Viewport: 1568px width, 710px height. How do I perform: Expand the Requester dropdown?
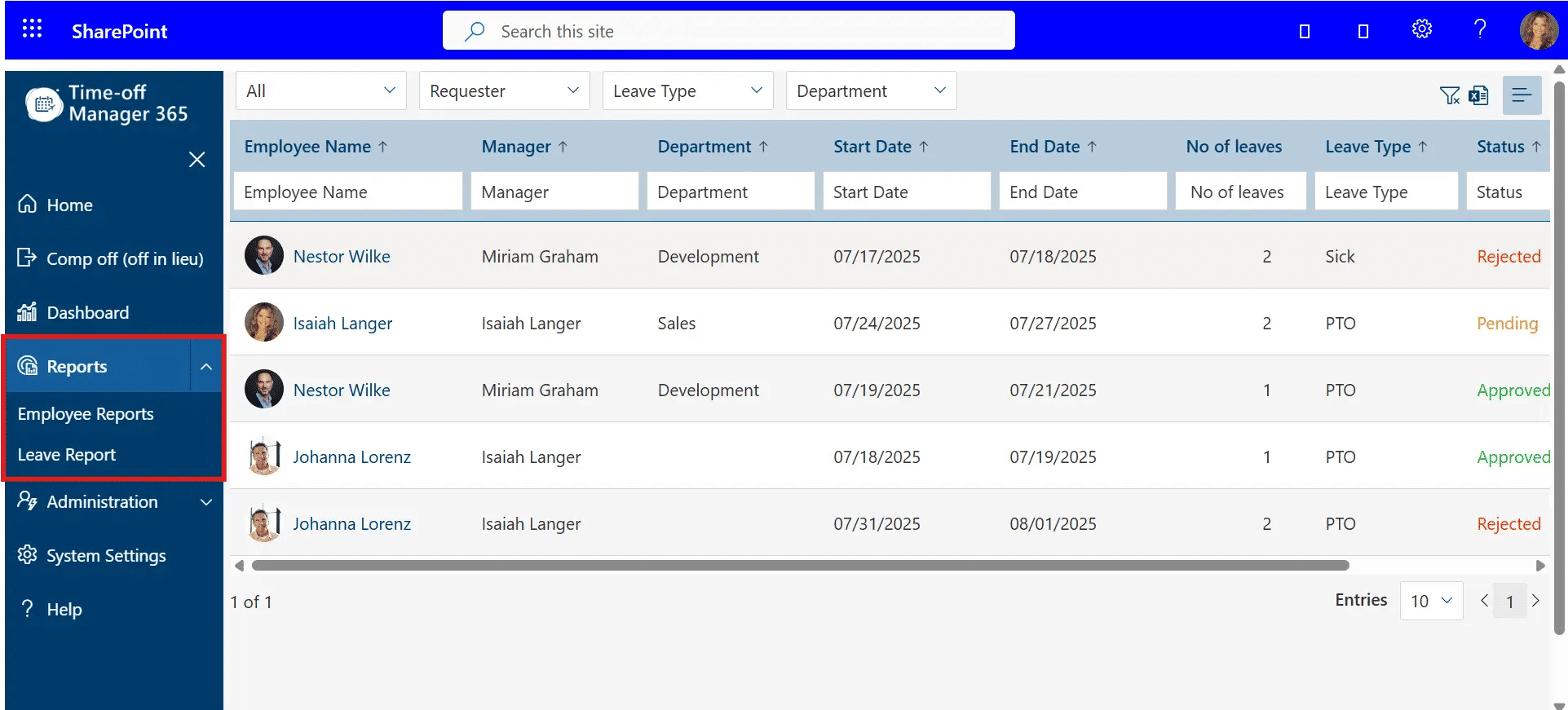pyautogui.click(x=504, y=90)
